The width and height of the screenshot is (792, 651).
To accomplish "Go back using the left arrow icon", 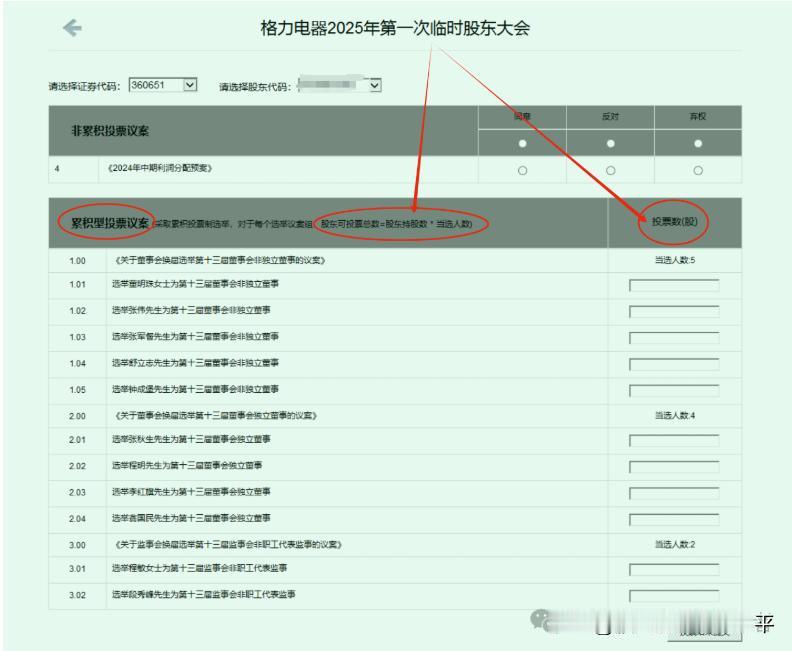I will [x=73, y=28].
